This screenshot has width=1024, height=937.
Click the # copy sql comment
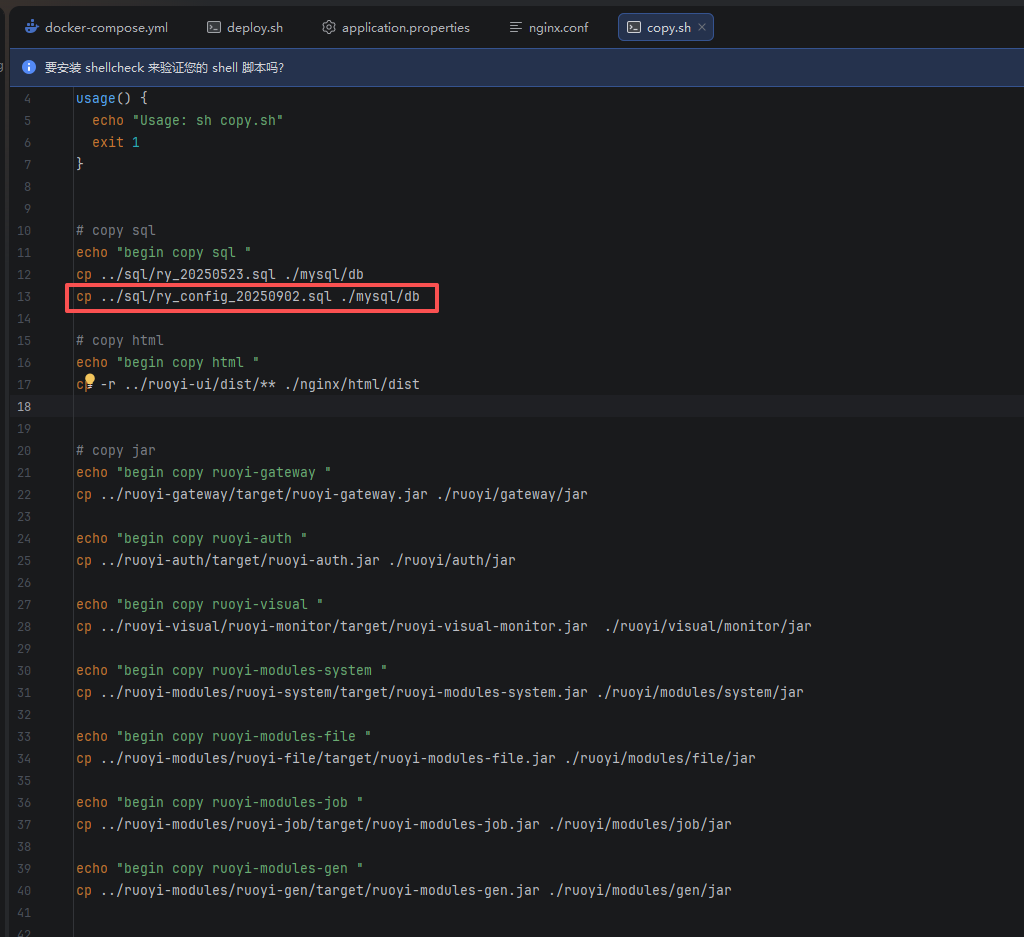[116, 230]
